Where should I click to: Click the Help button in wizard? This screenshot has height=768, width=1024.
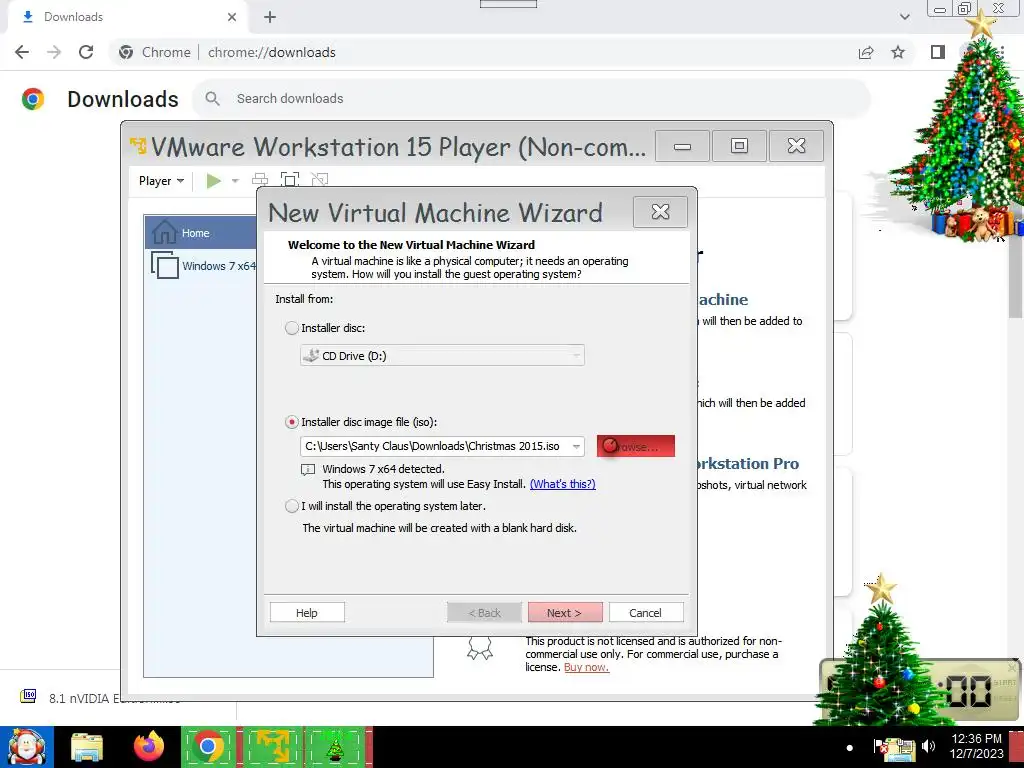pos(307,613)
